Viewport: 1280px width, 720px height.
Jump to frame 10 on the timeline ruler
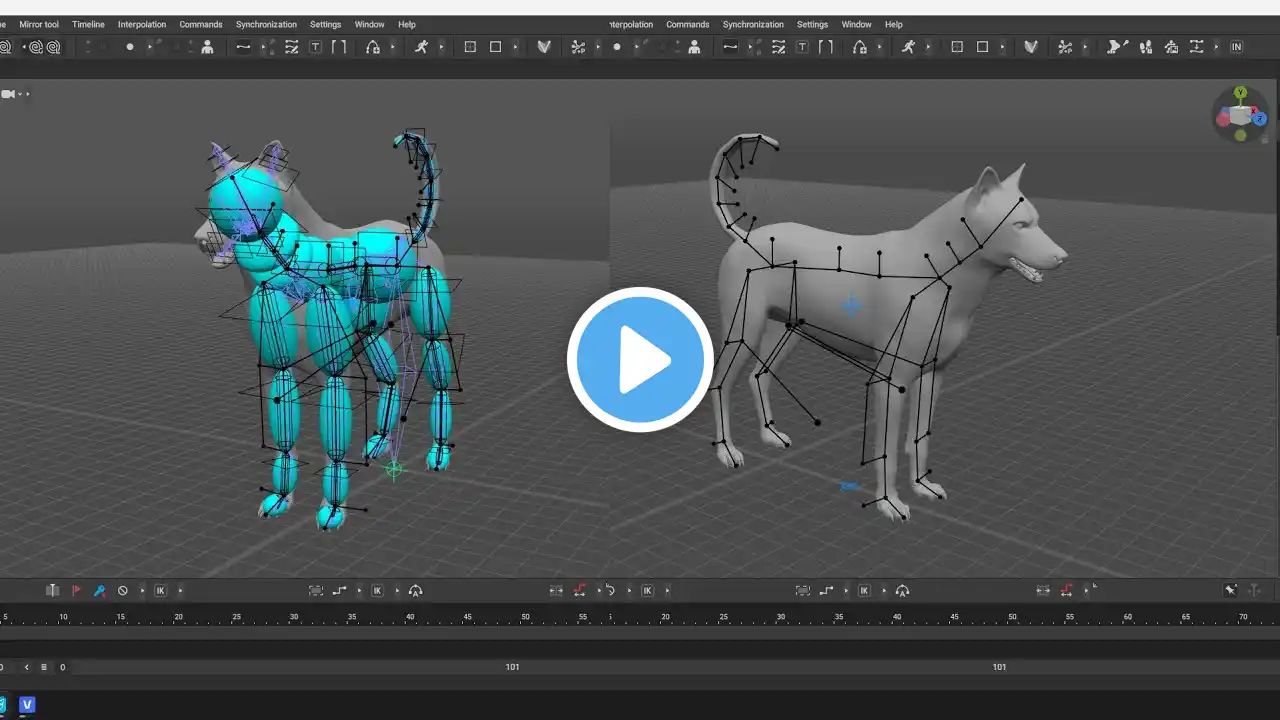tap(63, 617)
